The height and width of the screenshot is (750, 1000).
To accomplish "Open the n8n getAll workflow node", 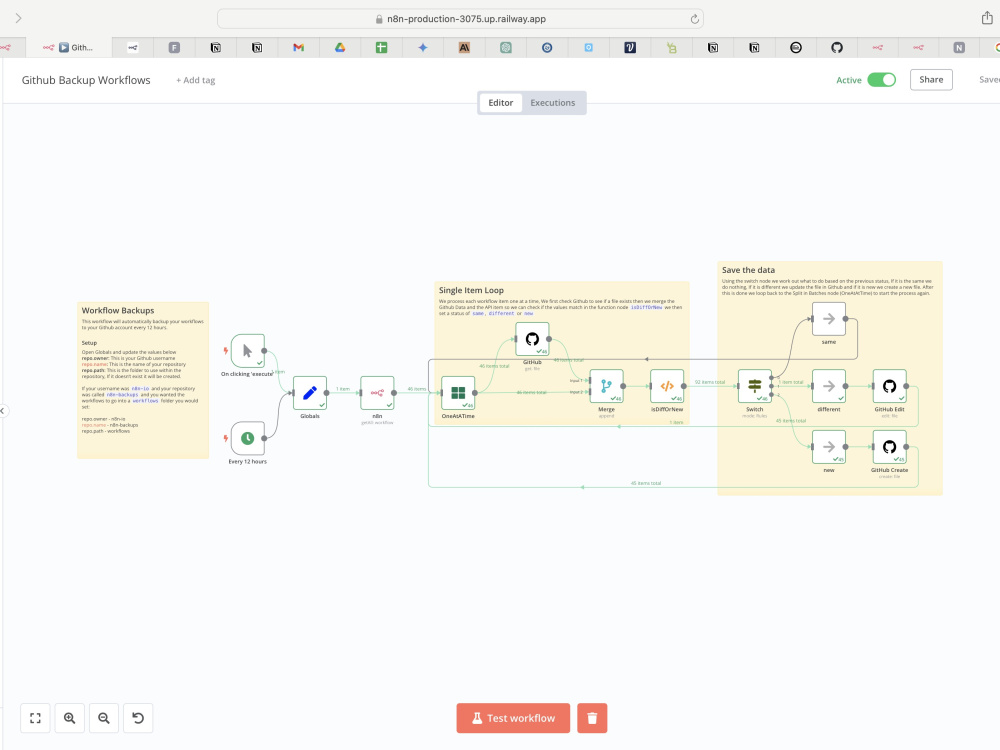I will tap(377, 393).
